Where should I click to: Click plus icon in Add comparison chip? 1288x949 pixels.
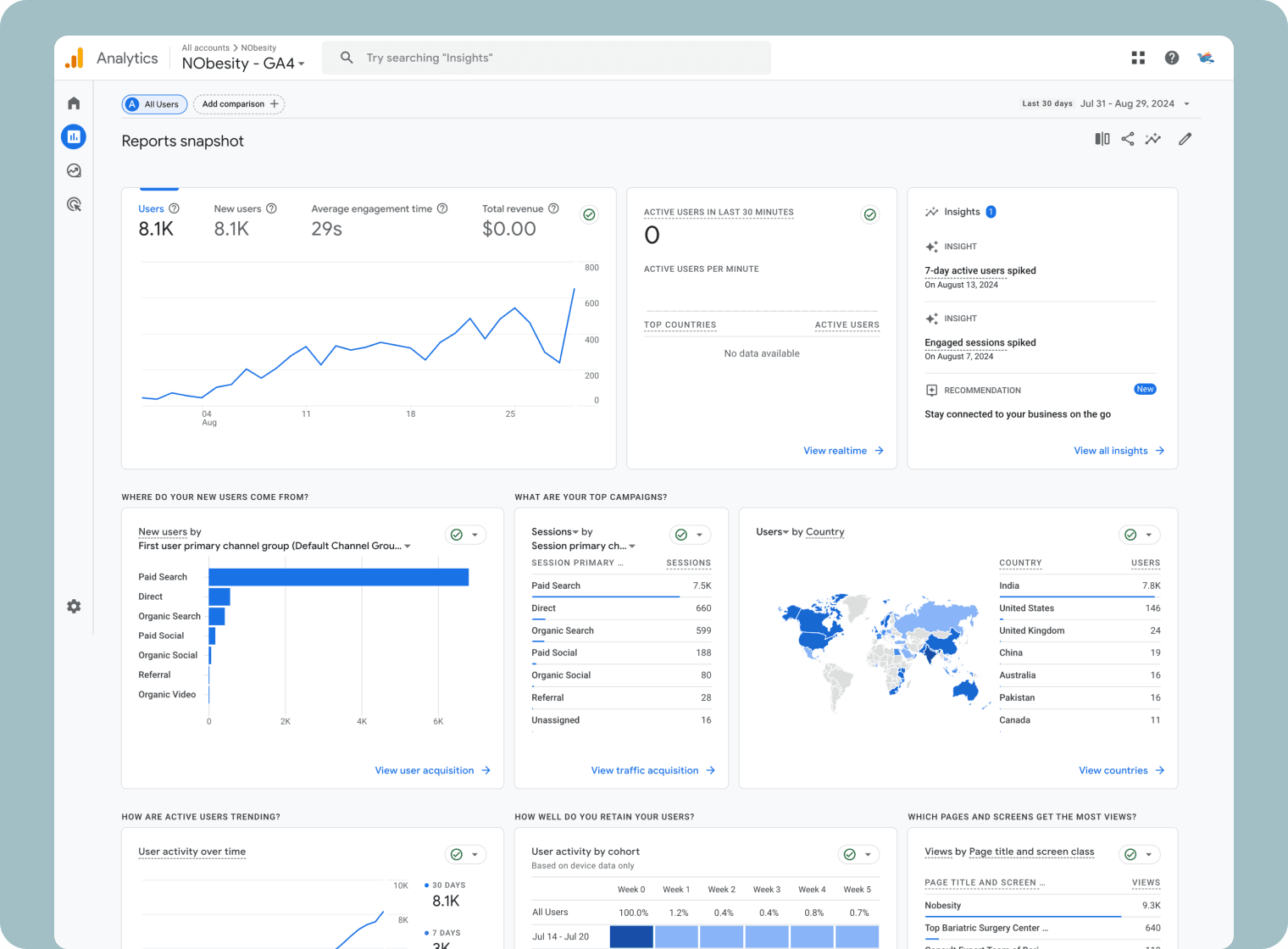pyautogui.click(x=274, y=104)
